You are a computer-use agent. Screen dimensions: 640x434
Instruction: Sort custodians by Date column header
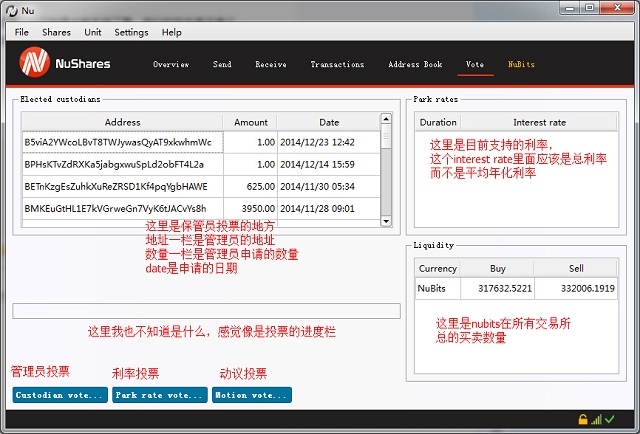[329, 122]
